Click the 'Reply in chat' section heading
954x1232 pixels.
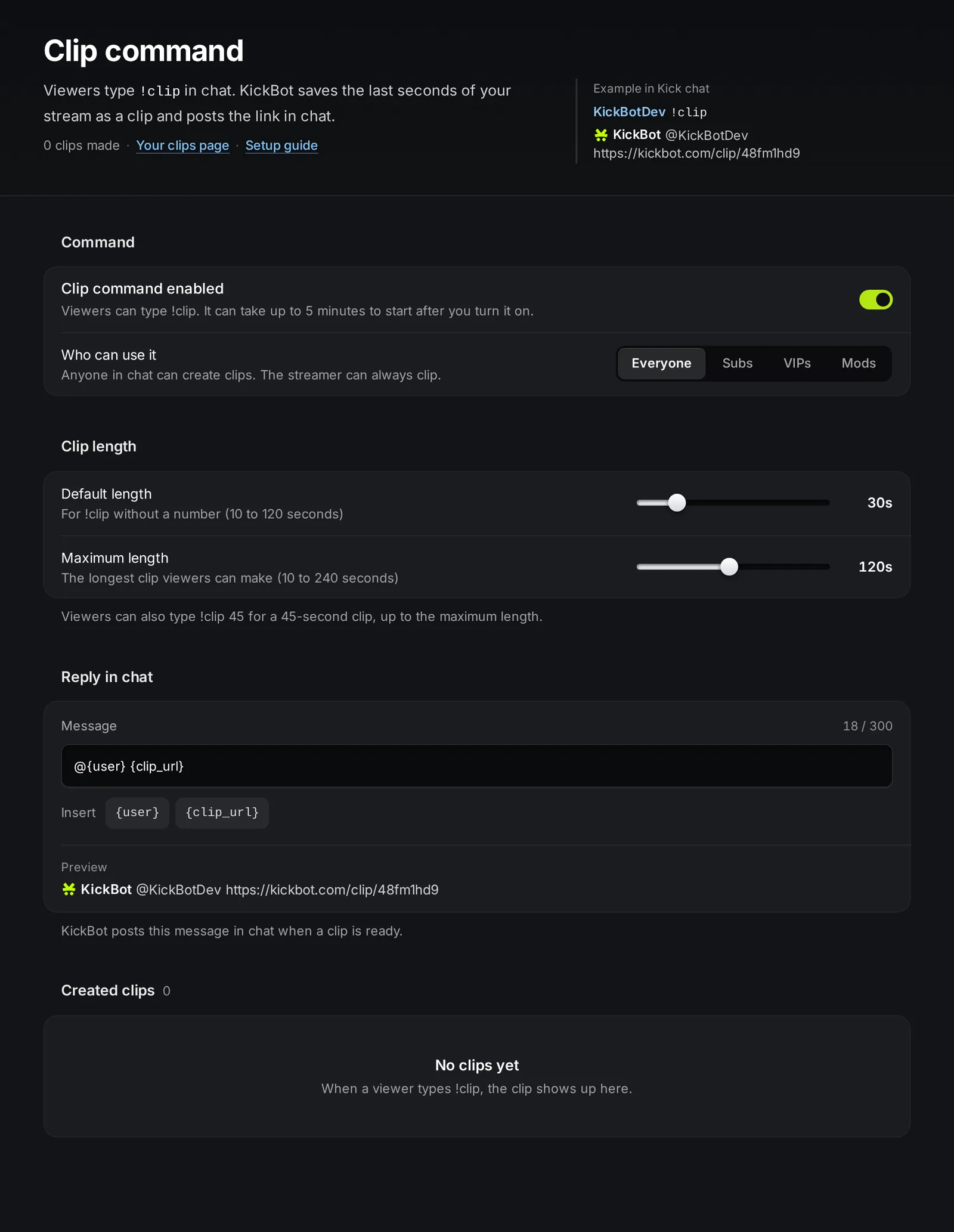[107, 677]
